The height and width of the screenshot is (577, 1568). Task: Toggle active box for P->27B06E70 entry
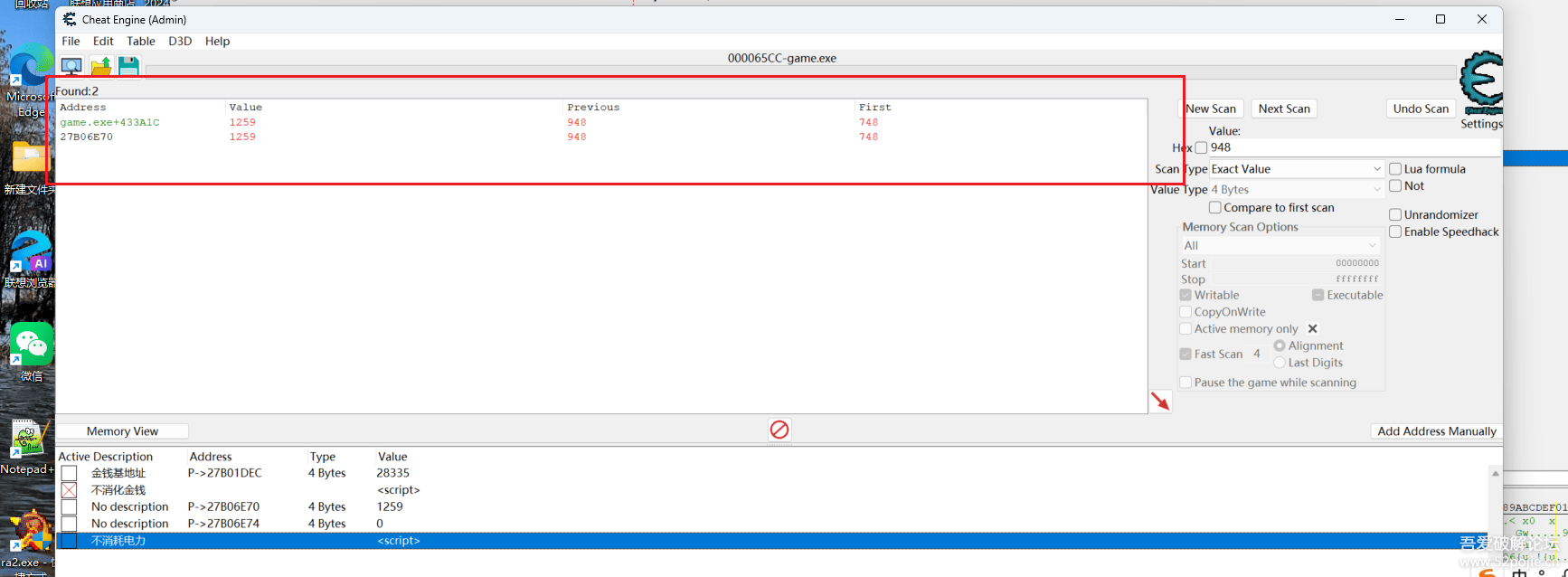pos(69,506)
